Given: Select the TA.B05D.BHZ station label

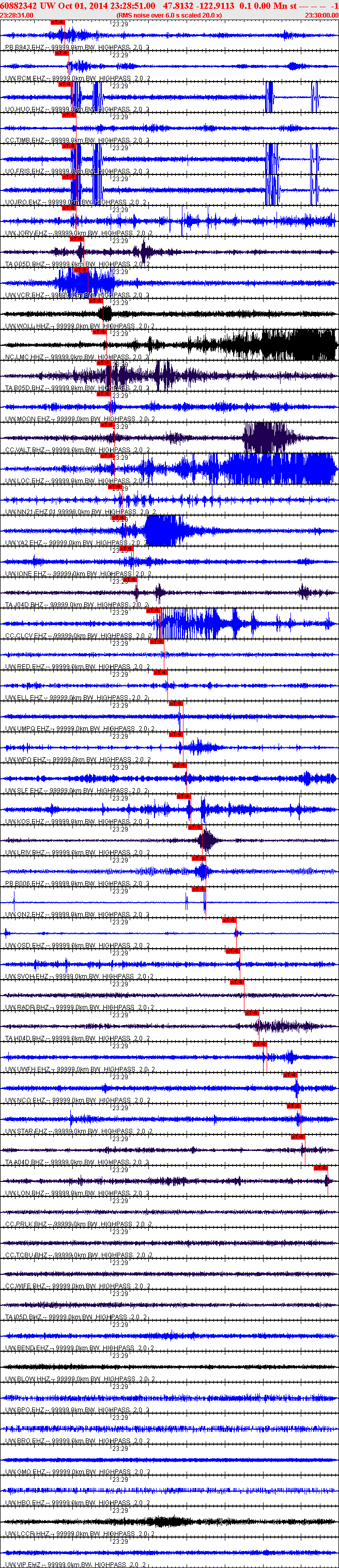Looking at the screenshot, I should pyautogui.click(x=76, y=388).
